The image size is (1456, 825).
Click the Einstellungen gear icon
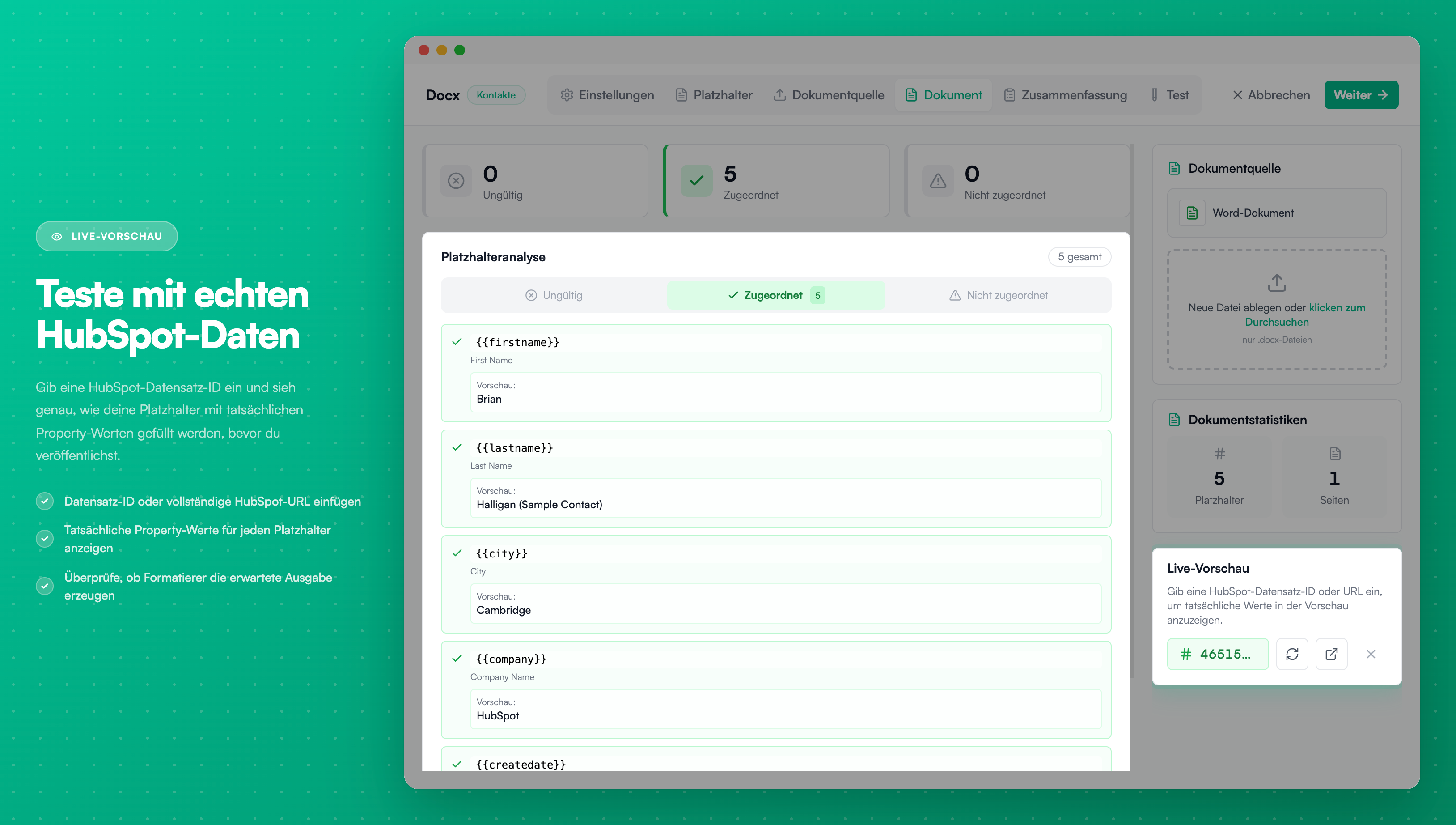tap(567, 95)
